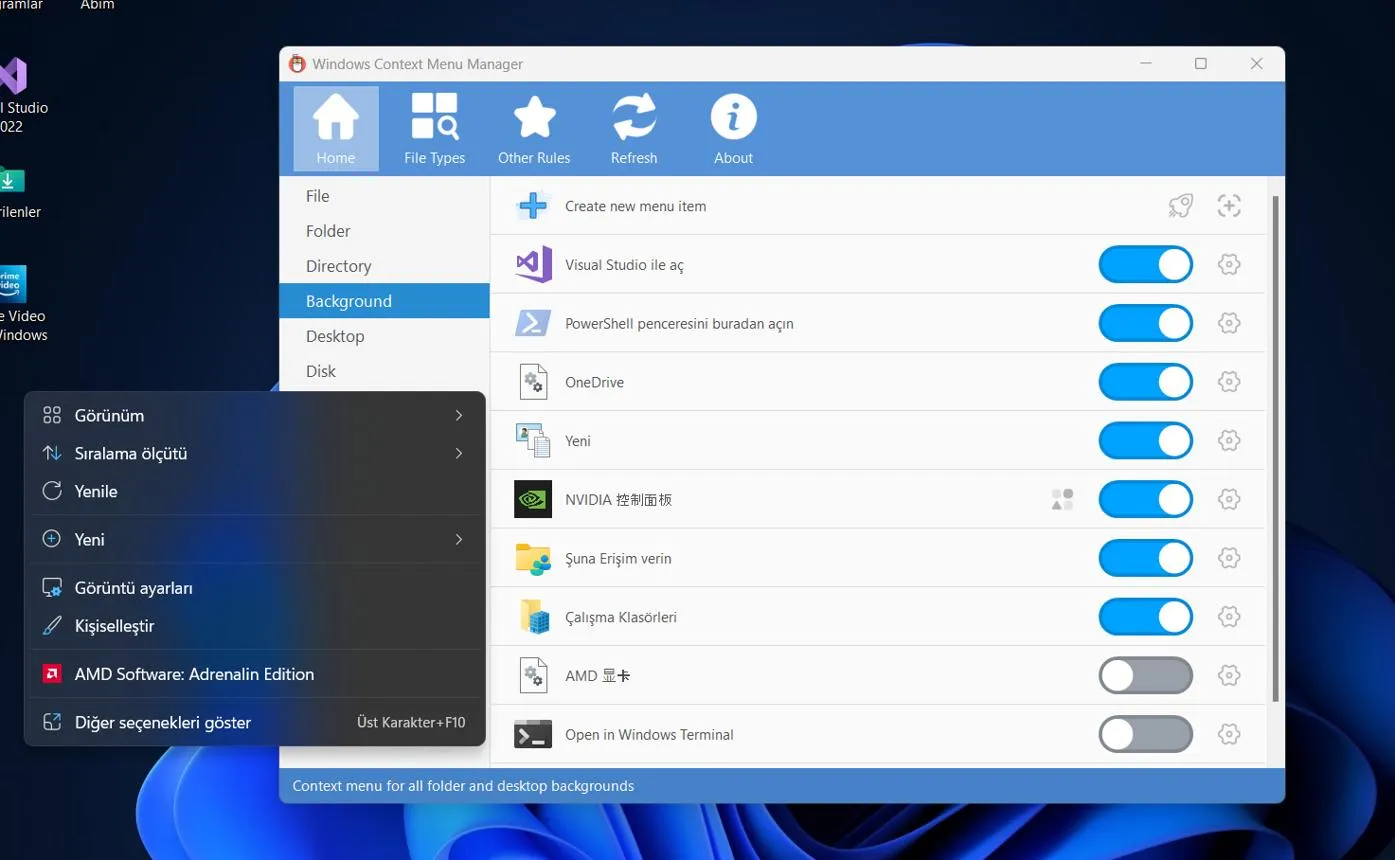Disable PowerShell penceresini buradan açın toggle

[1146, 323]
